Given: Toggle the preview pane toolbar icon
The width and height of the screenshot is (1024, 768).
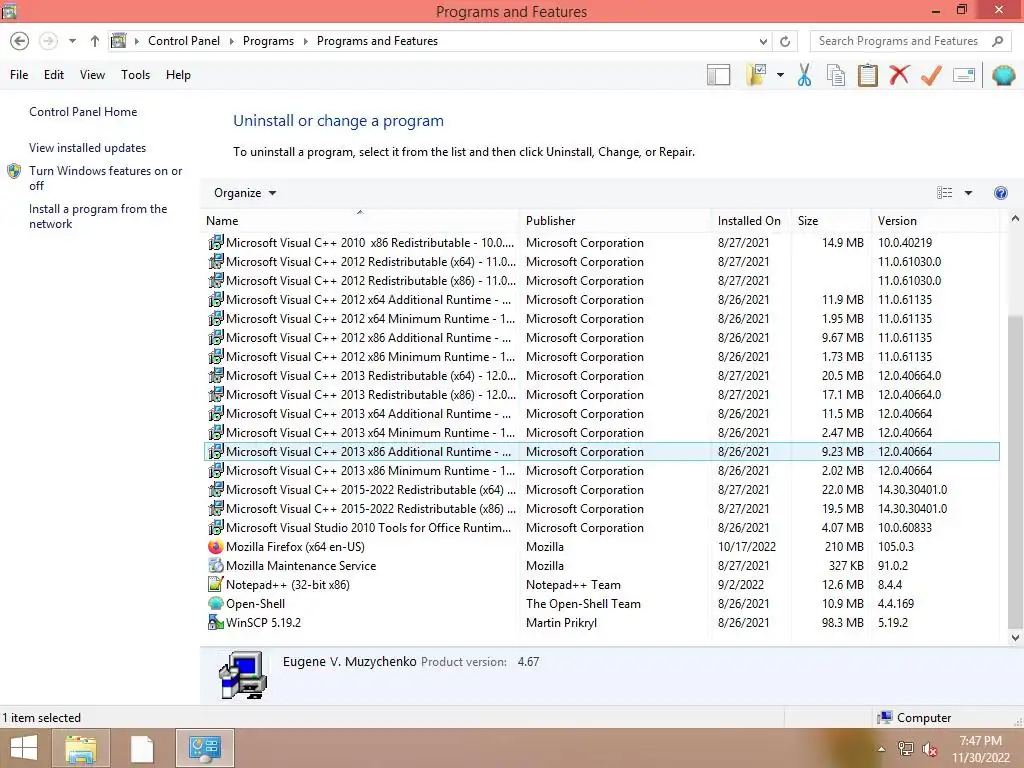Looking at the screenshot, I should tap(718, 75).
